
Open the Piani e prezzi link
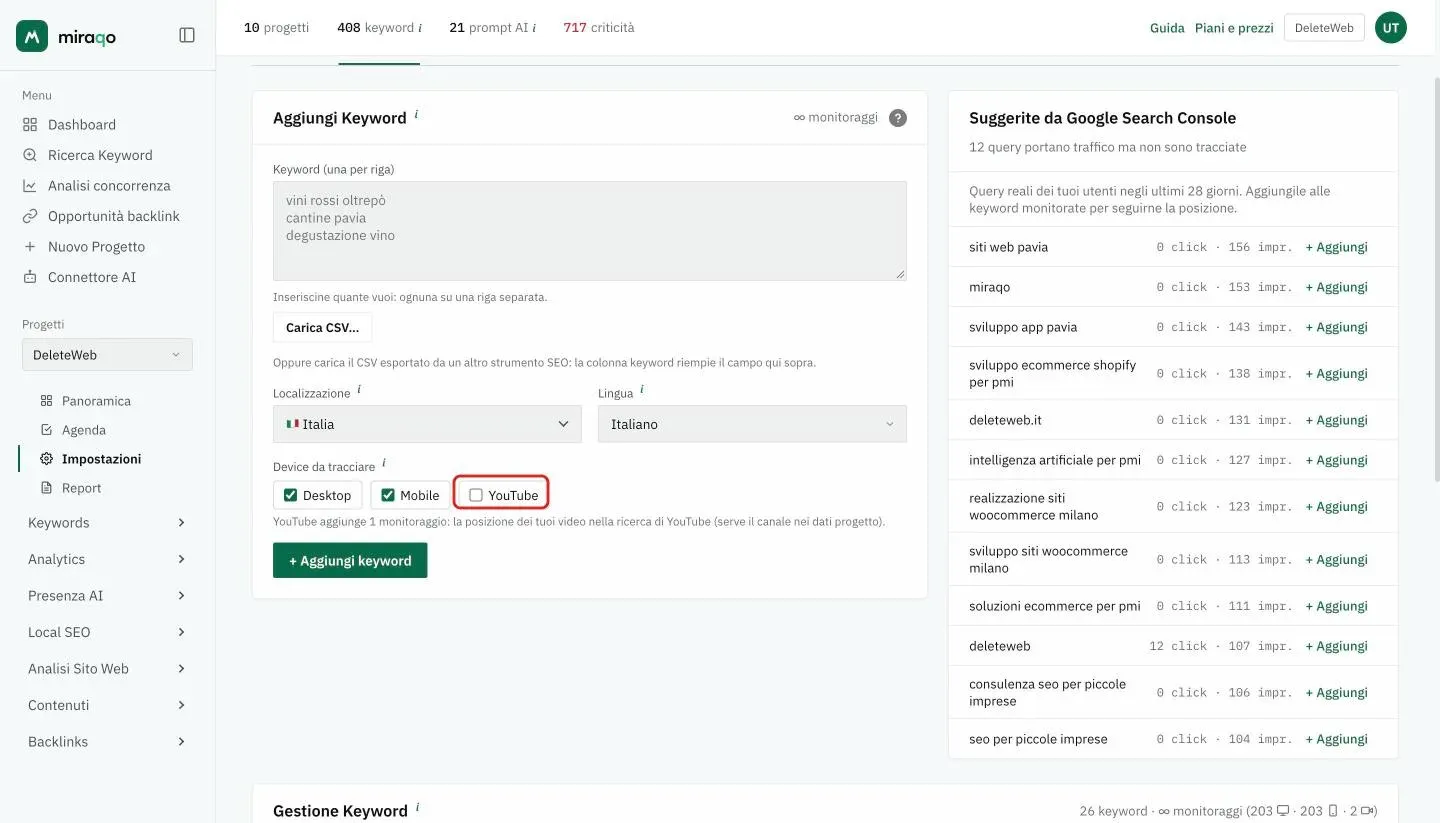click(x=1234, y=28)
